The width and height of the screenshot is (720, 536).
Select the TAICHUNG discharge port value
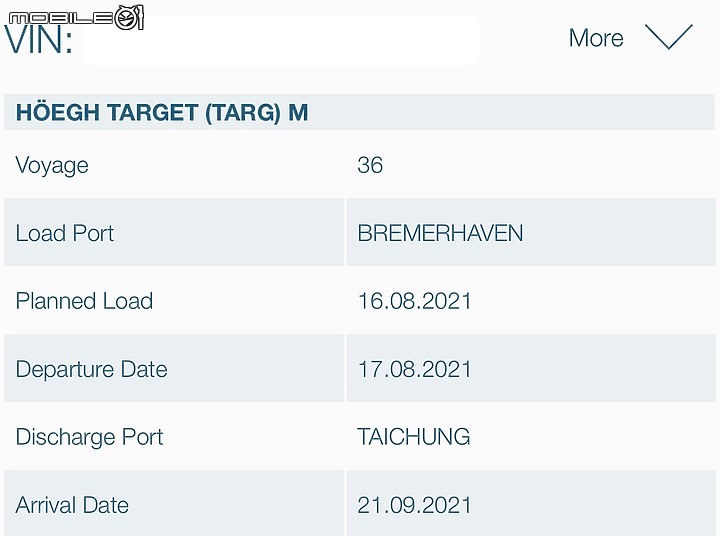(x=414, y=437)
